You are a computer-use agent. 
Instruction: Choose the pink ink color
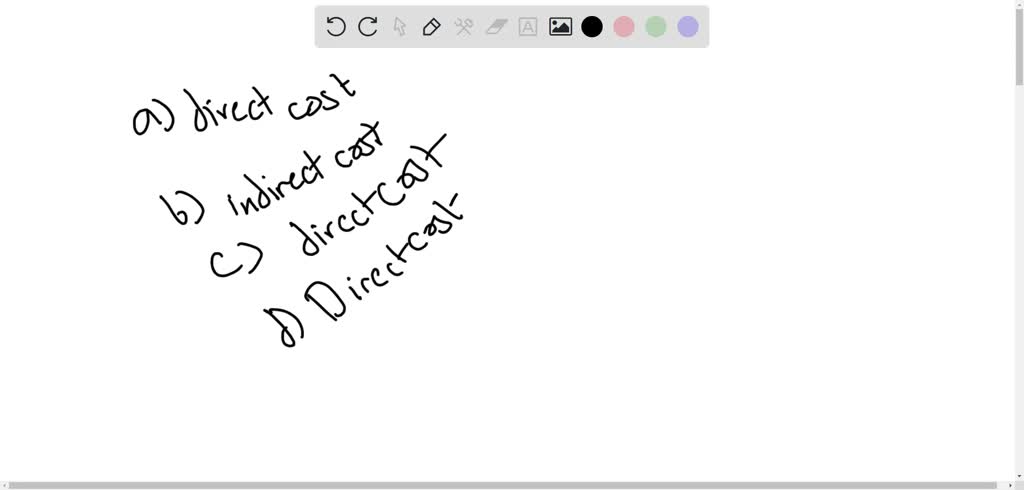[x=624, y=27]
